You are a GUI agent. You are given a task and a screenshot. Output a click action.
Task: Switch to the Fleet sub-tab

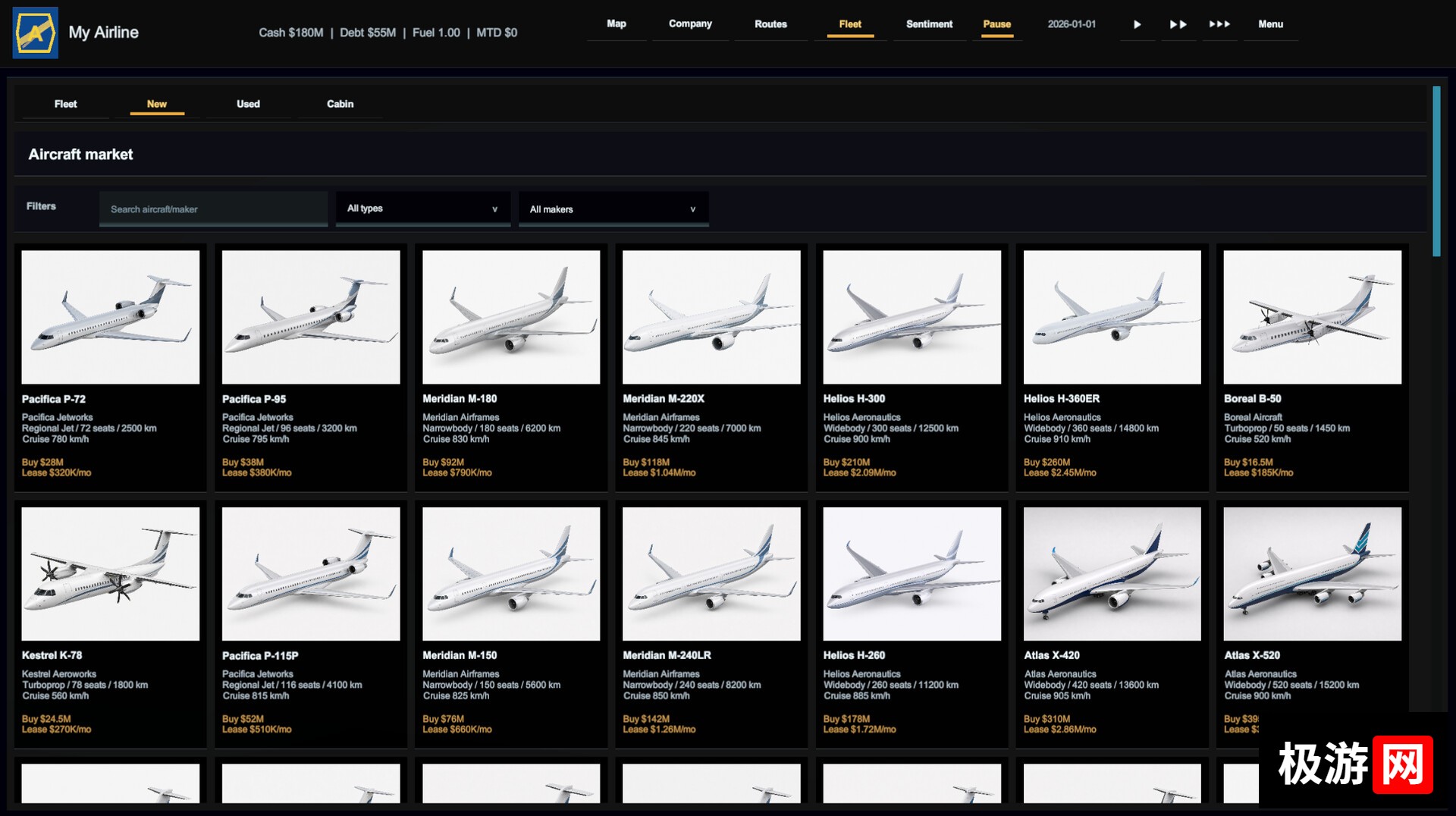point(66,104)
